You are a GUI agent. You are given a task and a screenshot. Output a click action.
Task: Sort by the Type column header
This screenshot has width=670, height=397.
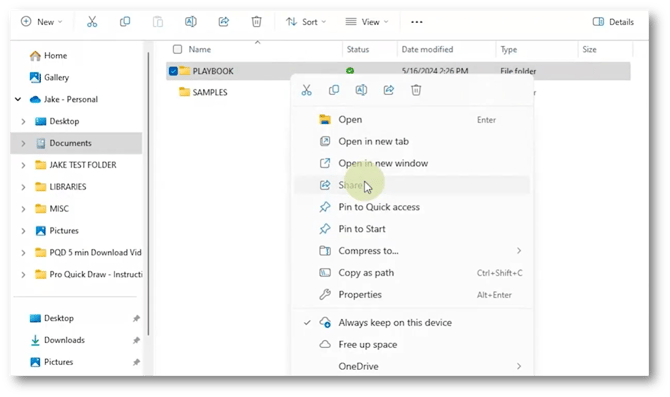click(508, 50)
